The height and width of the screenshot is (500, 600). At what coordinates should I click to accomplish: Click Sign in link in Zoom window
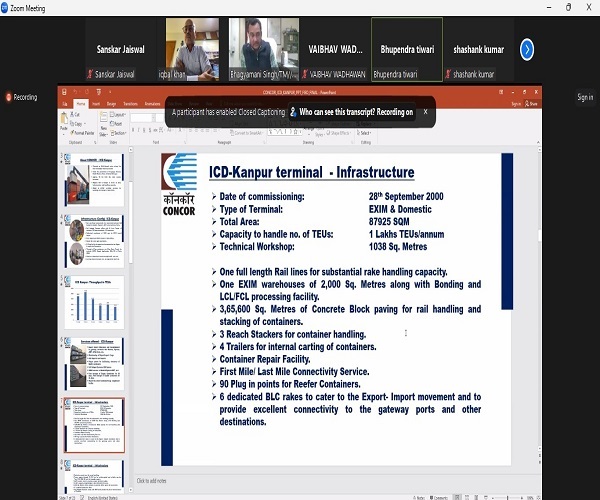pyautogui.click(x=585, y=98)
